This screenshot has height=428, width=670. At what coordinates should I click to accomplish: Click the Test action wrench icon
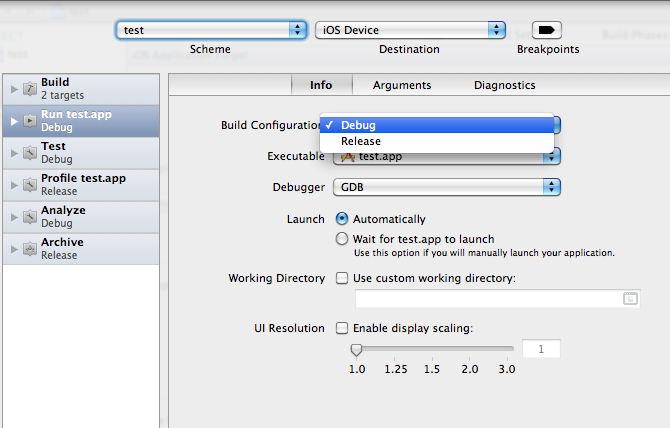tap(29, 153)
